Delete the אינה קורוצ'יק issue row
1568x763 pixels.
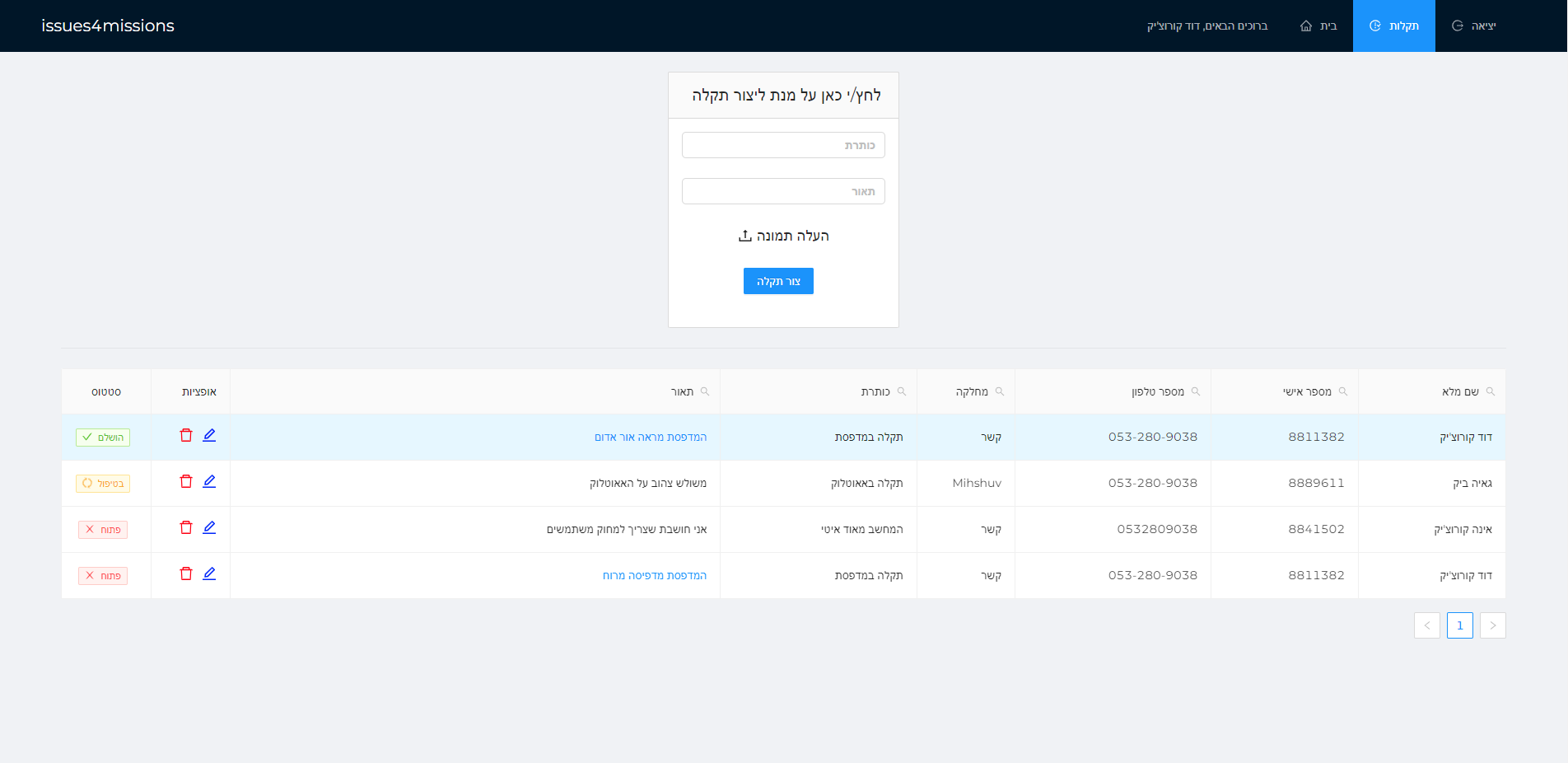pyautogui.click(x=186, y=527)
